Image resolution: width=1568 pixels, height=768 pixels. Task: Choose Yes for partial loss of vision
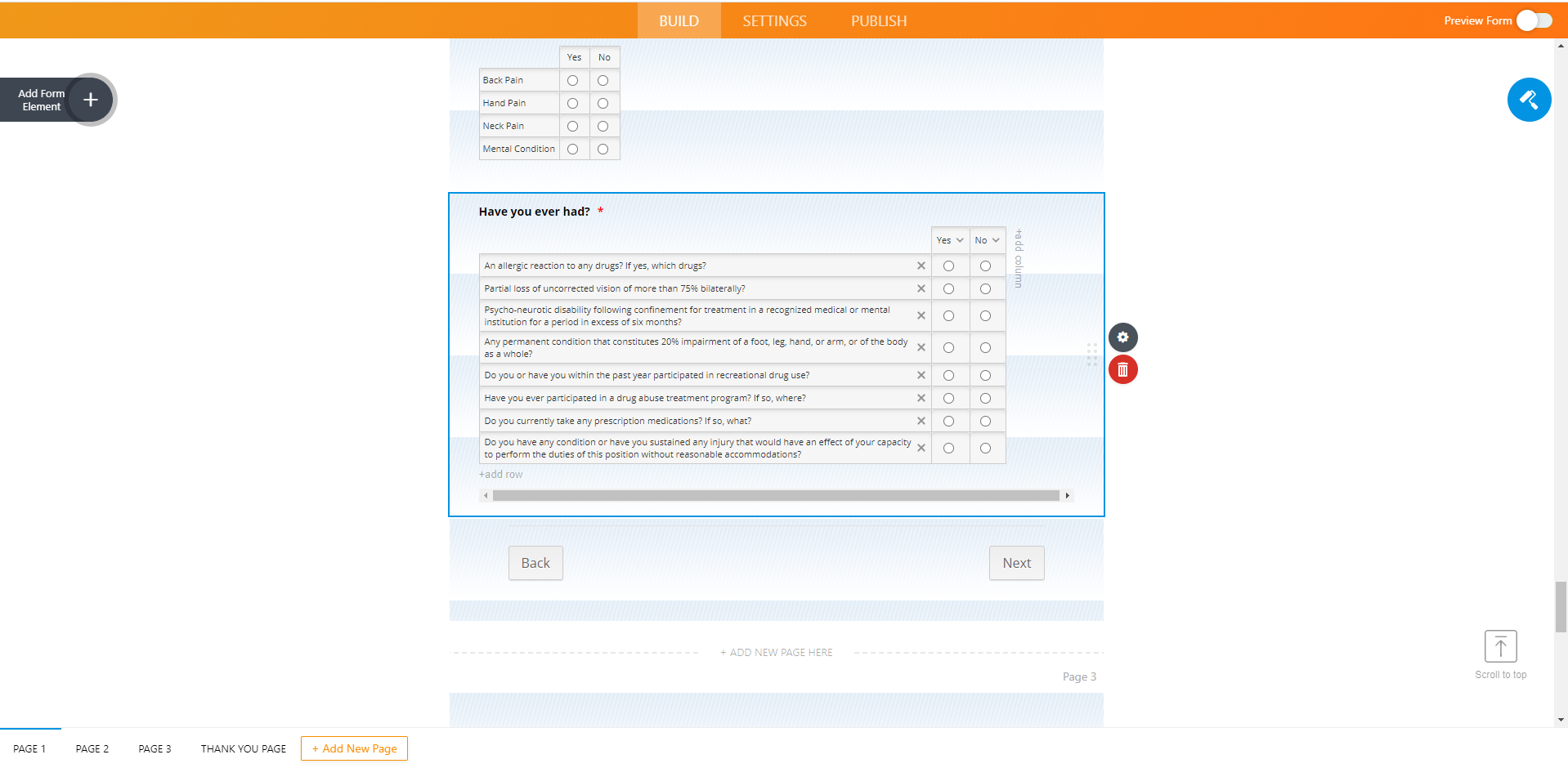(x=948, y=288)
